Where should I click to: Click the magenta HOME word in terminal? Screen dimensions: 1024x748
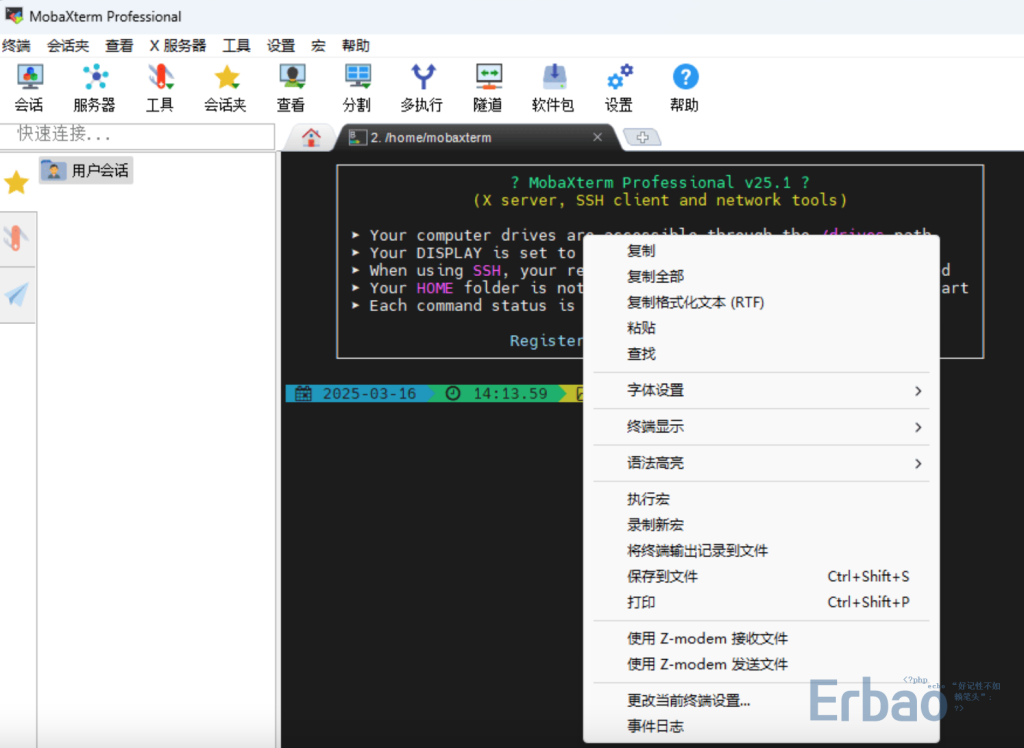(435, 288)
